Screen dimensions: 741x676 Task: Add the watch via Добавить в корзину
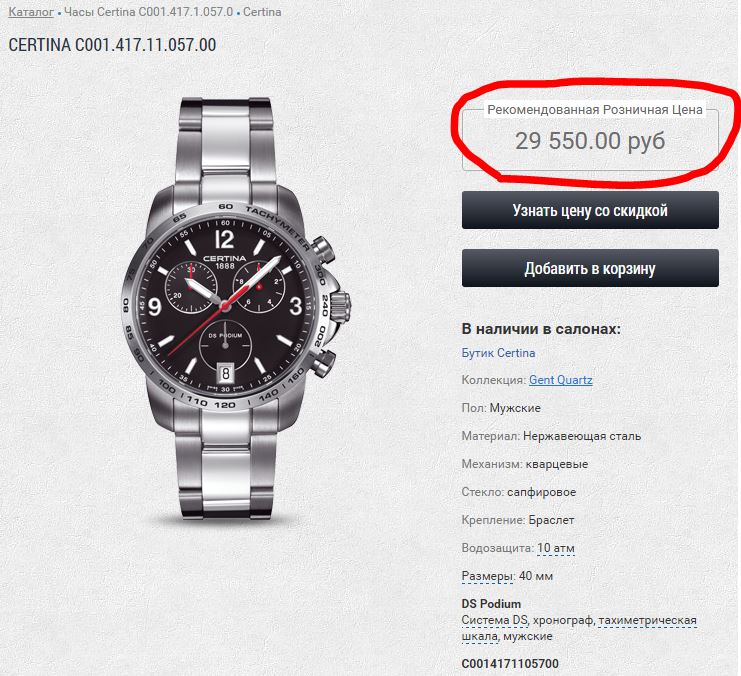(590, 268)
